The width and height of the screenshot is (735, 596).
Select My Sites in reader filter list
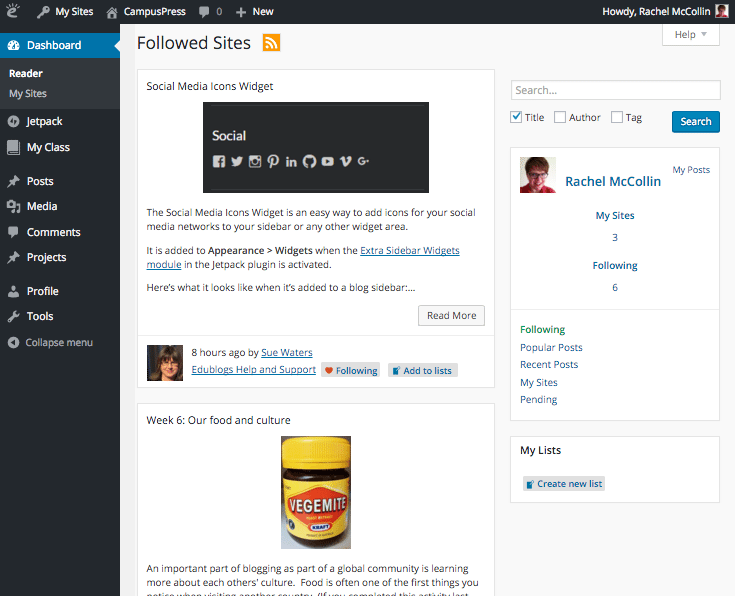tap(539, 383)
